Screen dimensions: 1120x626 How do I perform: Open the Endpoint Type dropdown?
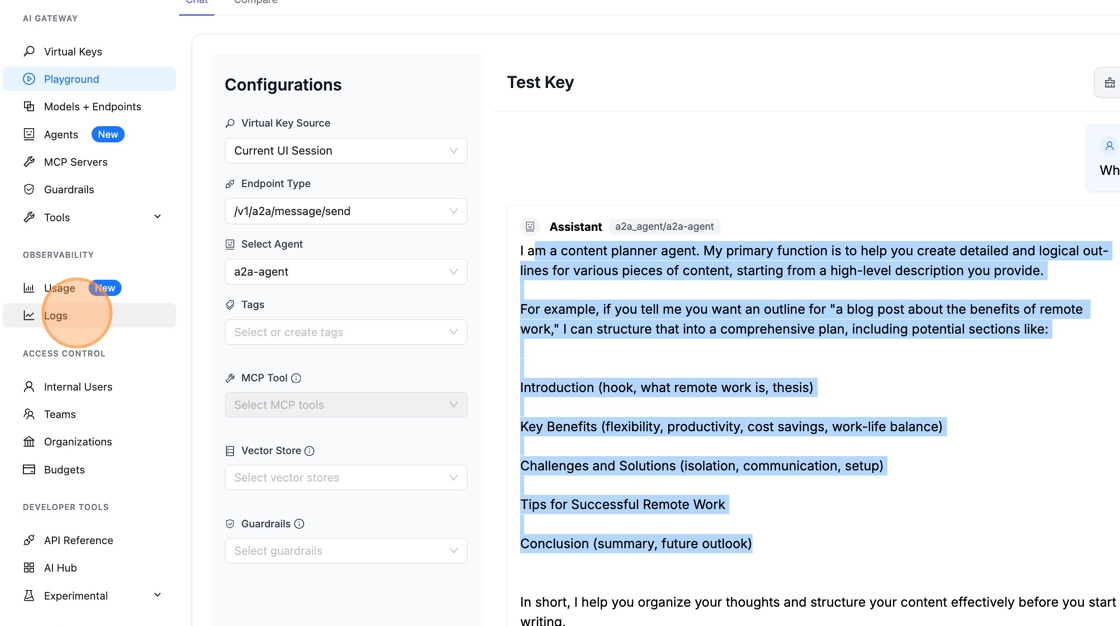(x=346, y=211)
